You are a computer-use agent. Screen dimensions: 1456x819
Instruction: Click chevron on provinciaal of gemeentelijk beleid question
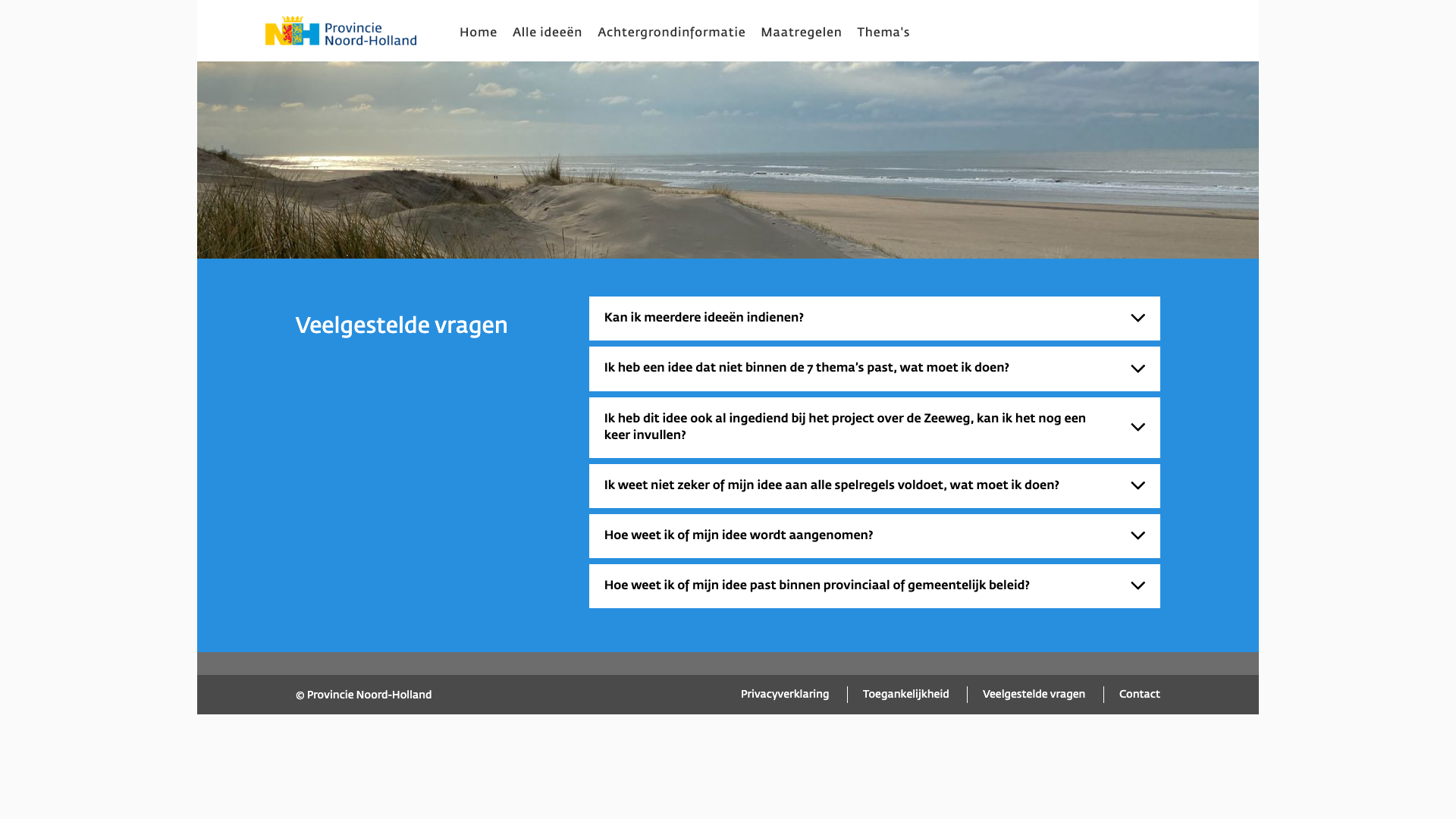pos(1137,586)
